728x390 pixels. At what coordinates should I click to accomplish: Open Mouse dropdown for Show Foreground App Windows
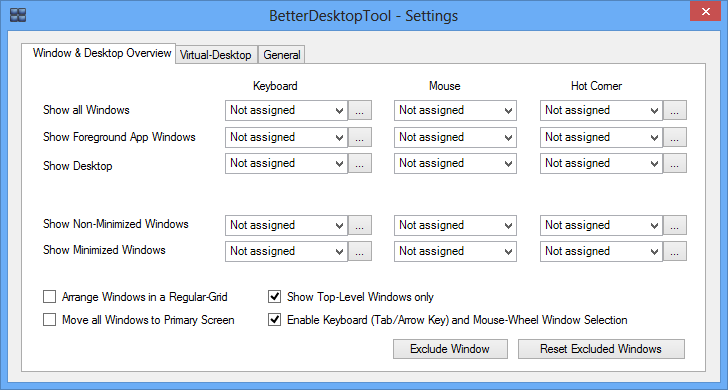tap(455, 137)
